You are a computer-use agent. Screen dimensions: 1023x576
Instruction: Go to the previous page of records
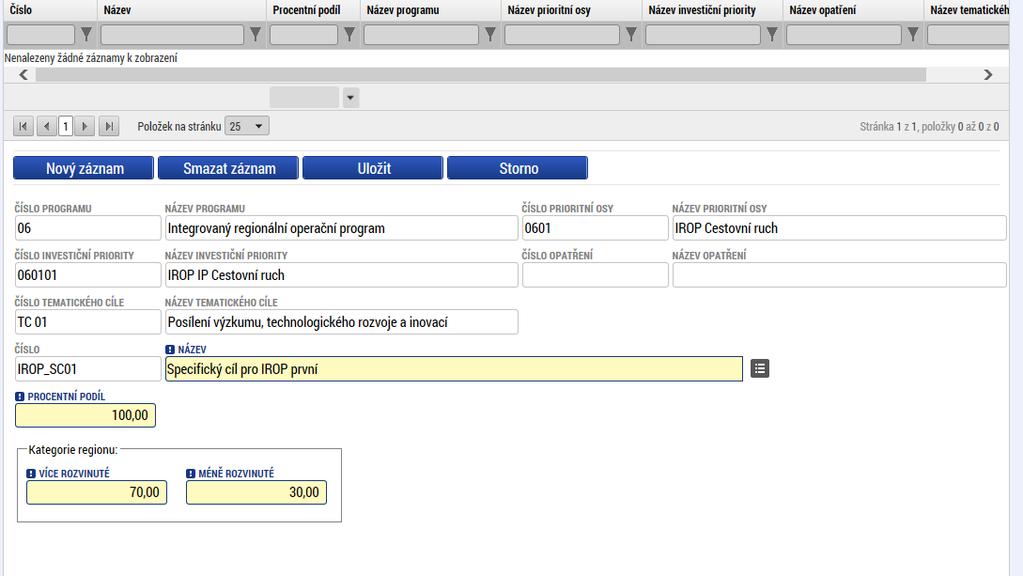46,126
